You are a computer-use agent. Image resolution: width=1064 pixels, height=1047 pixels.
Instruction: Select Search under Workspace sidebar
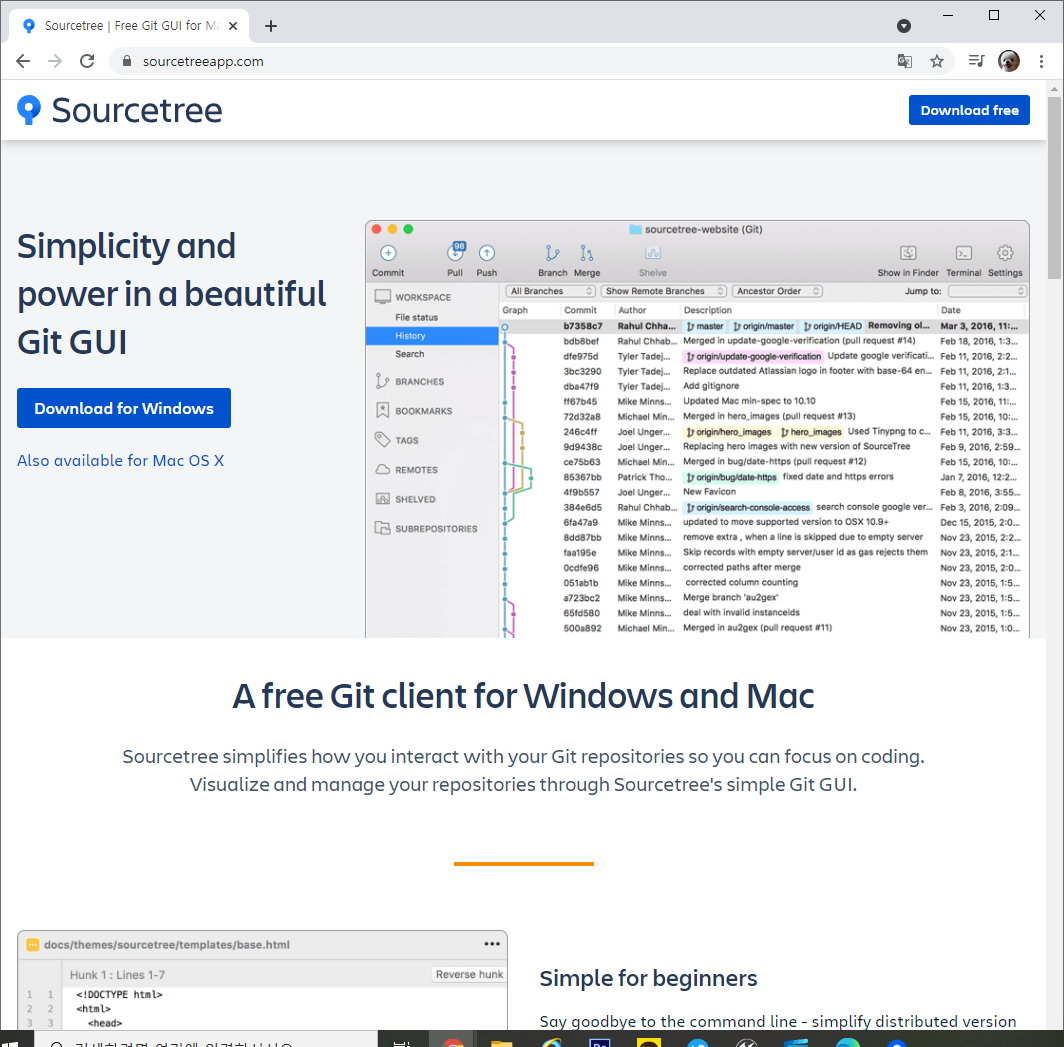tap(410, 354)
